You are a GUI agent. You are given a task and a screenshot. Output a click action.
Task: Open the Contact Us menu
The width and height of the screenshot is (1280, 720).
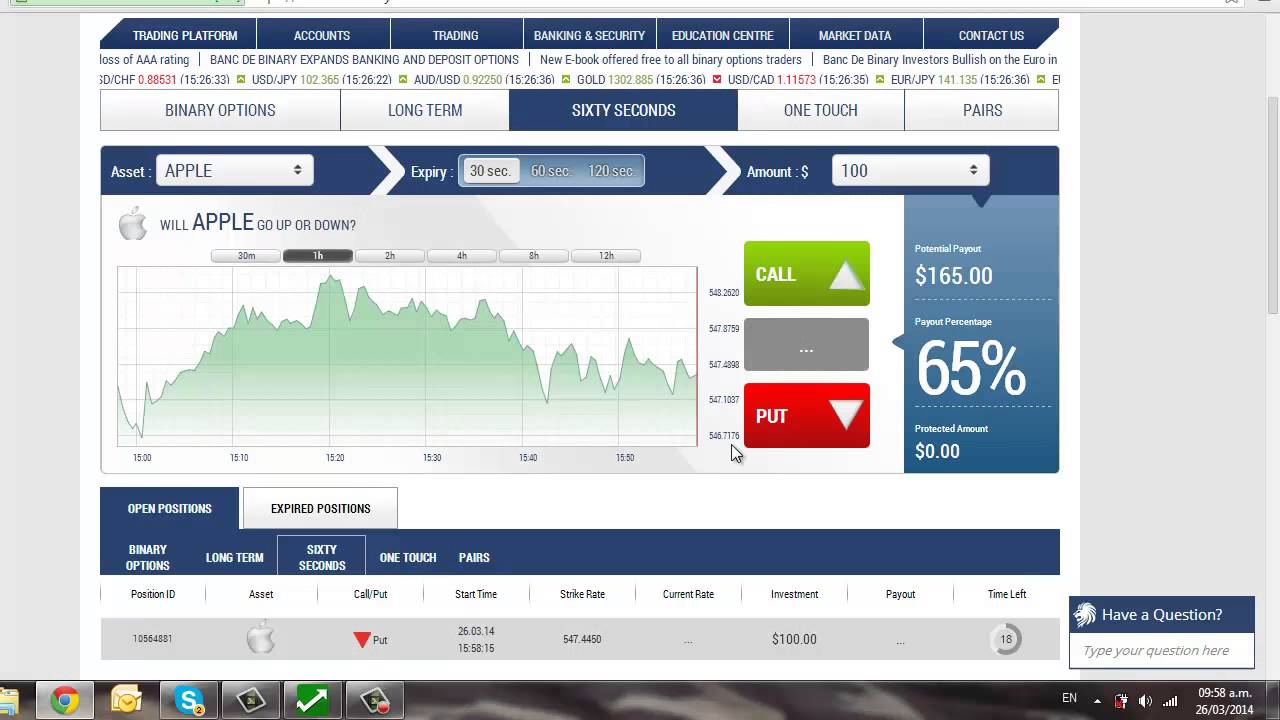(x=991, y=35)
